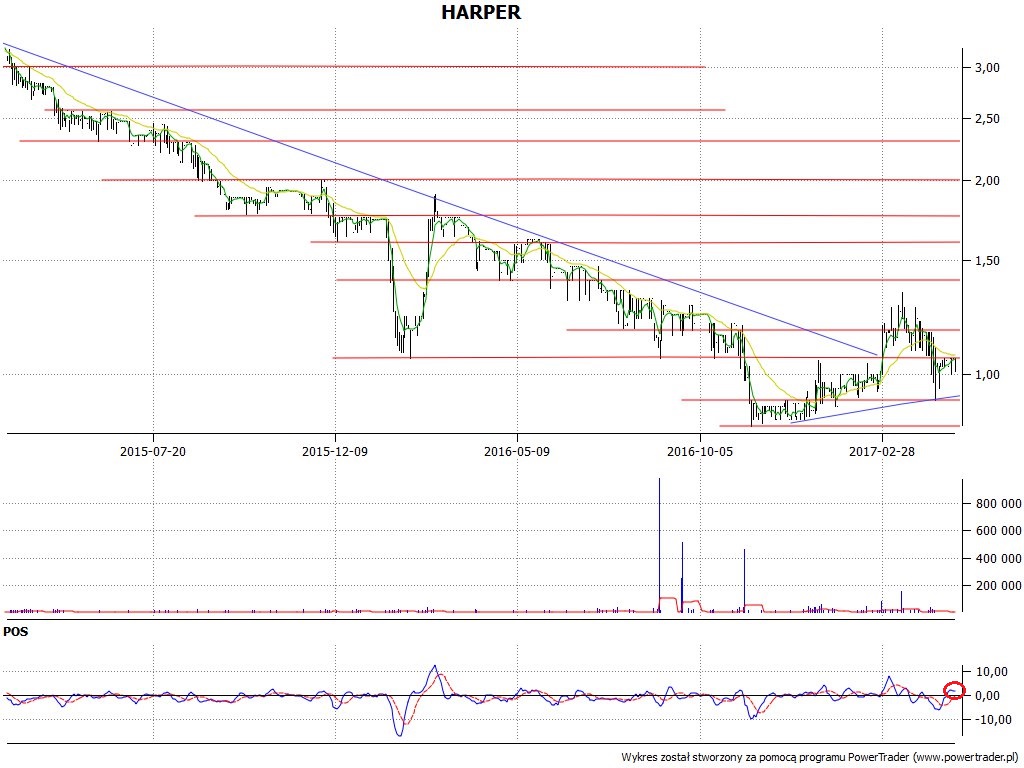Click the 400 000 volume axis label
1024x768 pixels.
999,558
